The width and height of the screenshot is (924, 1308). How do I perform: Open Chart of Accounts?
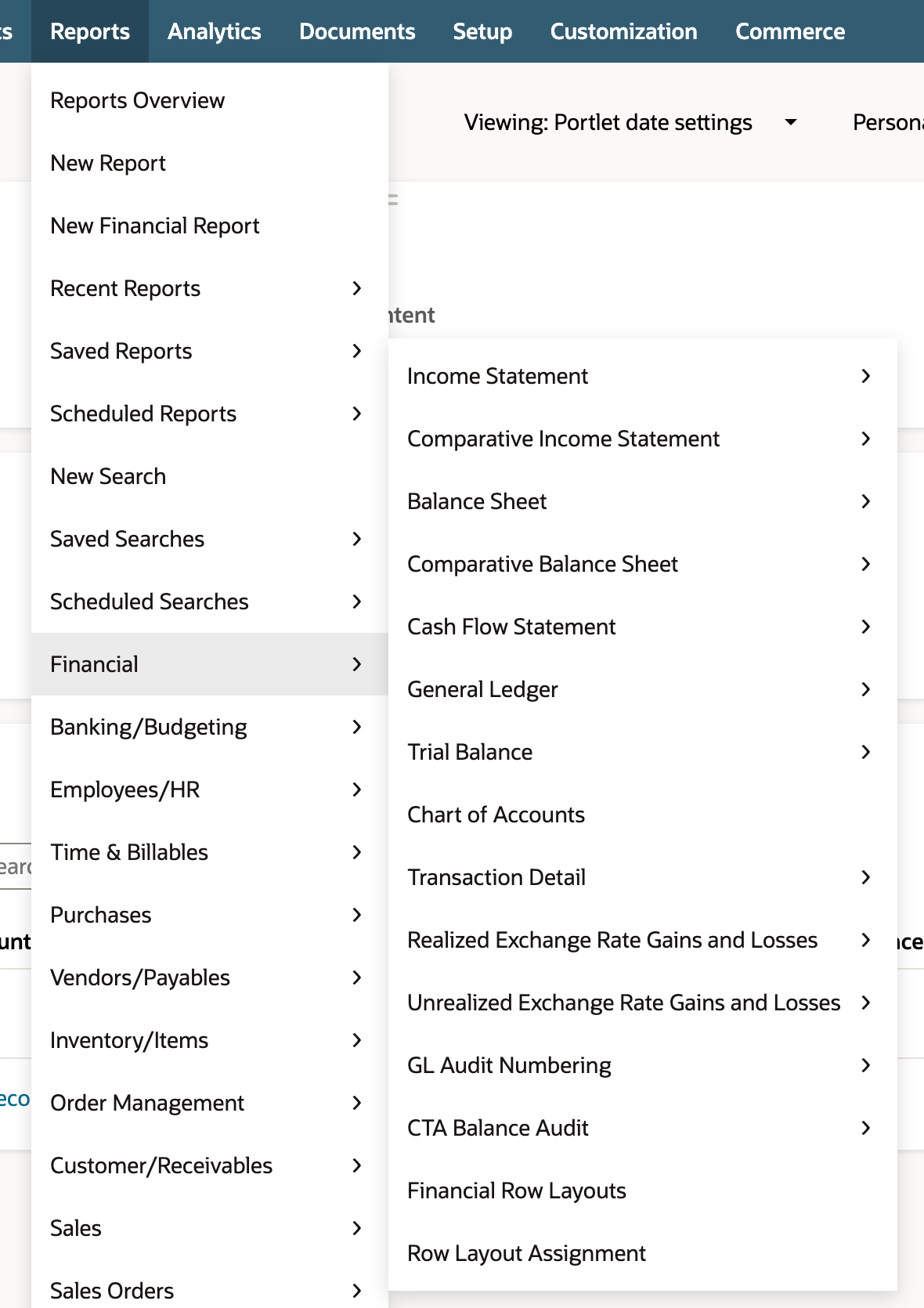pyautogui.click(x=642, y=815)
